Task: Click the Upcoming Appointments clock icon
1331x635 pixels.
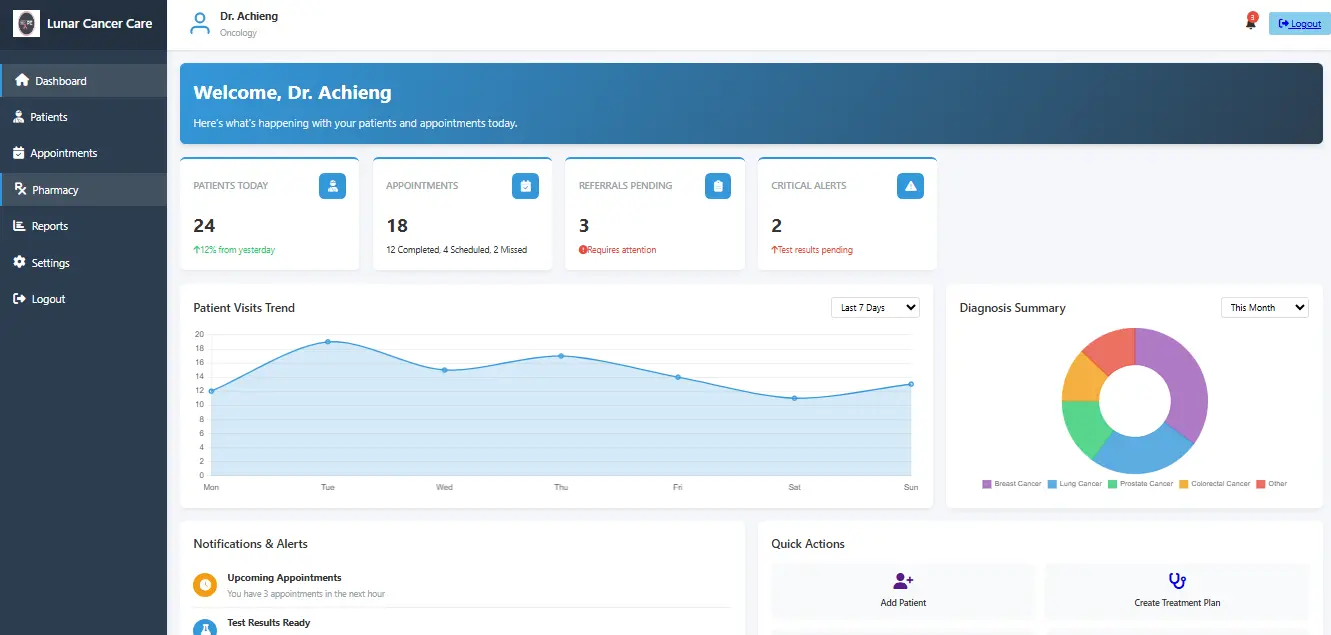Action: (x=205, y=585)
